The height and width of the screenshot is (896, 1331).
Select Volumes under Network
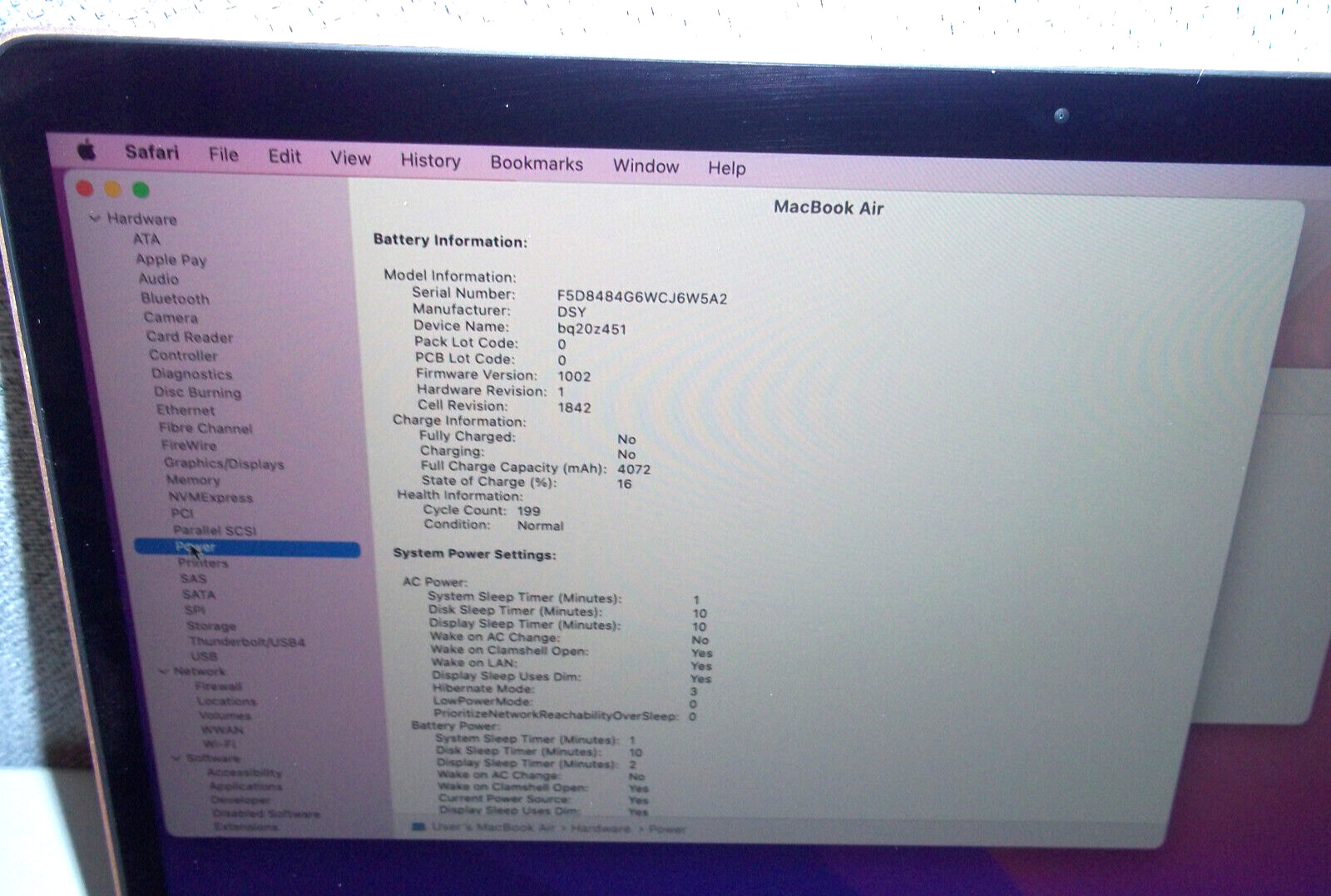pos(225,715)
